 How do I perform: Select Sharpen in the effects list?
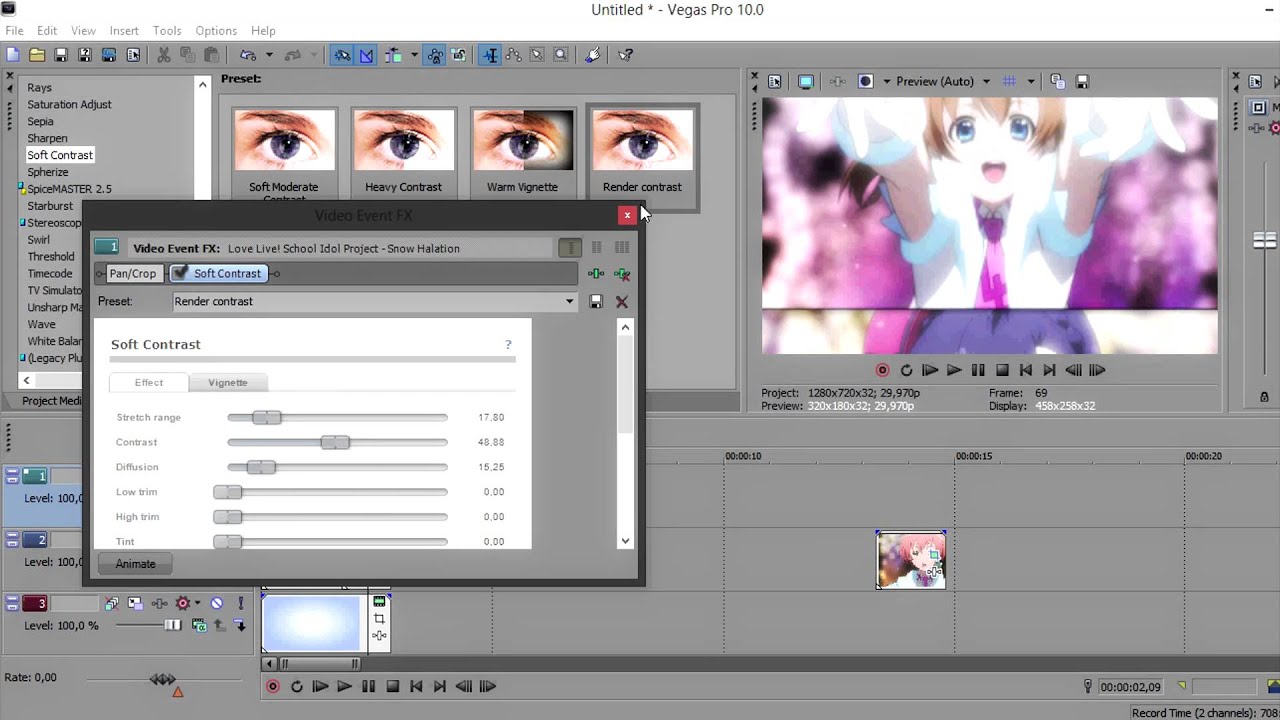[x=47, y=138]
